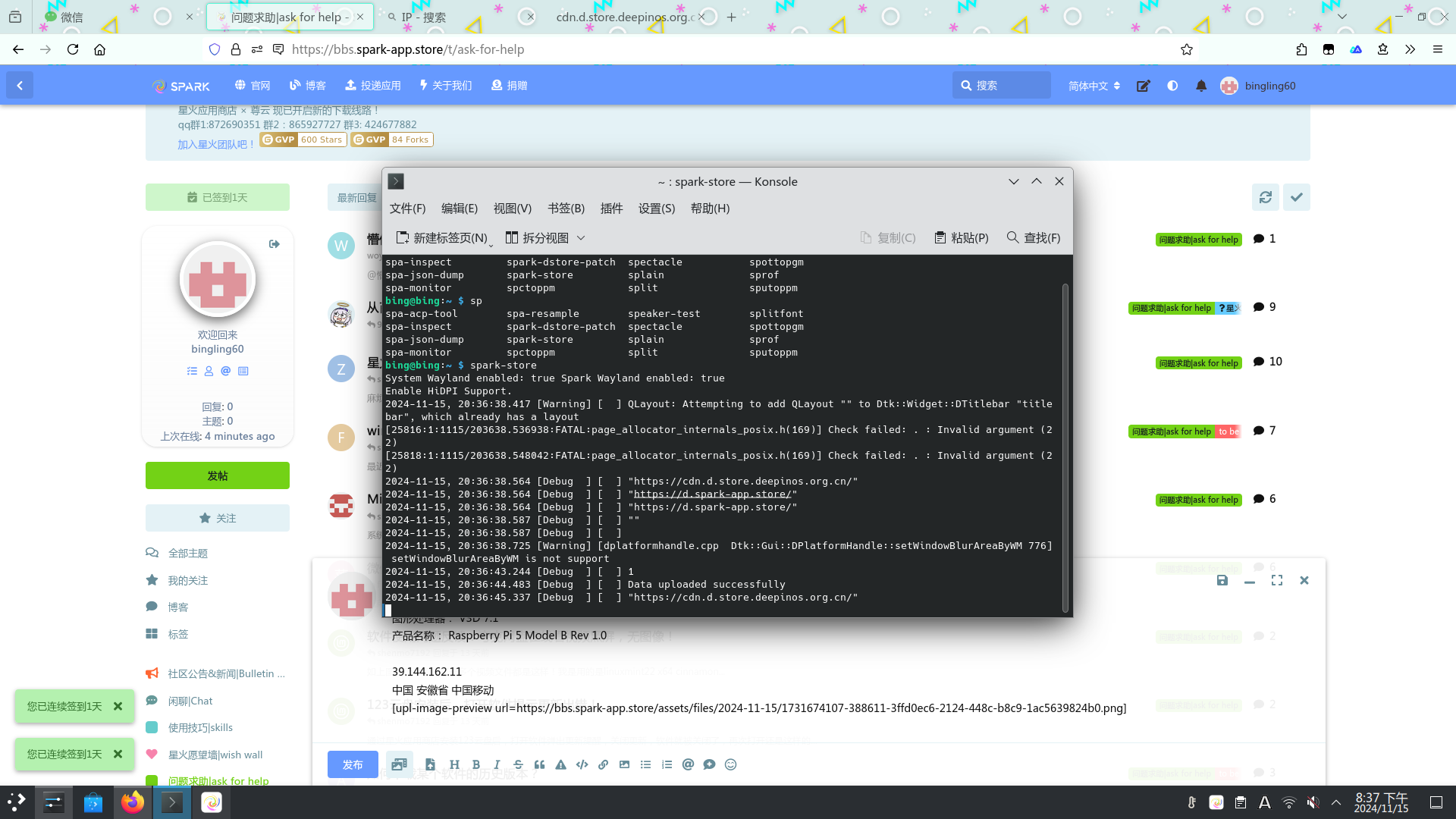Save draft with the floppy disk icon

coord(1222,580)
